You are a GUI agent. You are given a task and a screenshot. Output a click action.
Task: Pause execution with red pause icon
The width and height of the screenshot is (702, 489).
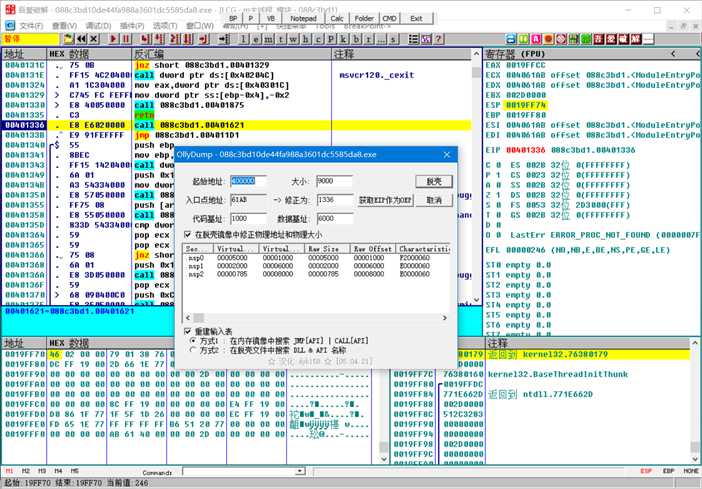click(126, 39)
